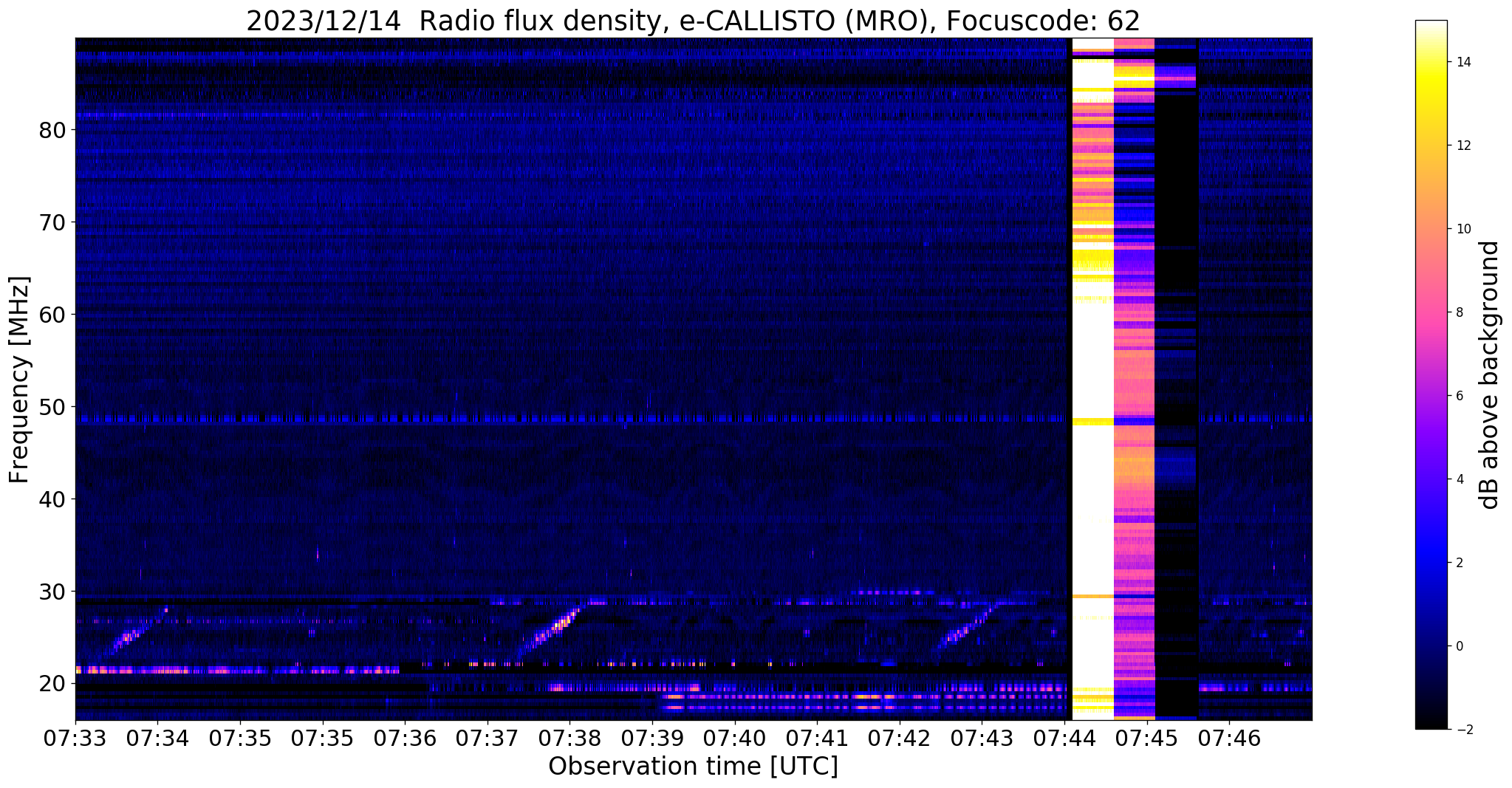The width and height of the screenshot is (1512, 788).
Task: Click the 07:34 time tick label
Action: (157, 739)
